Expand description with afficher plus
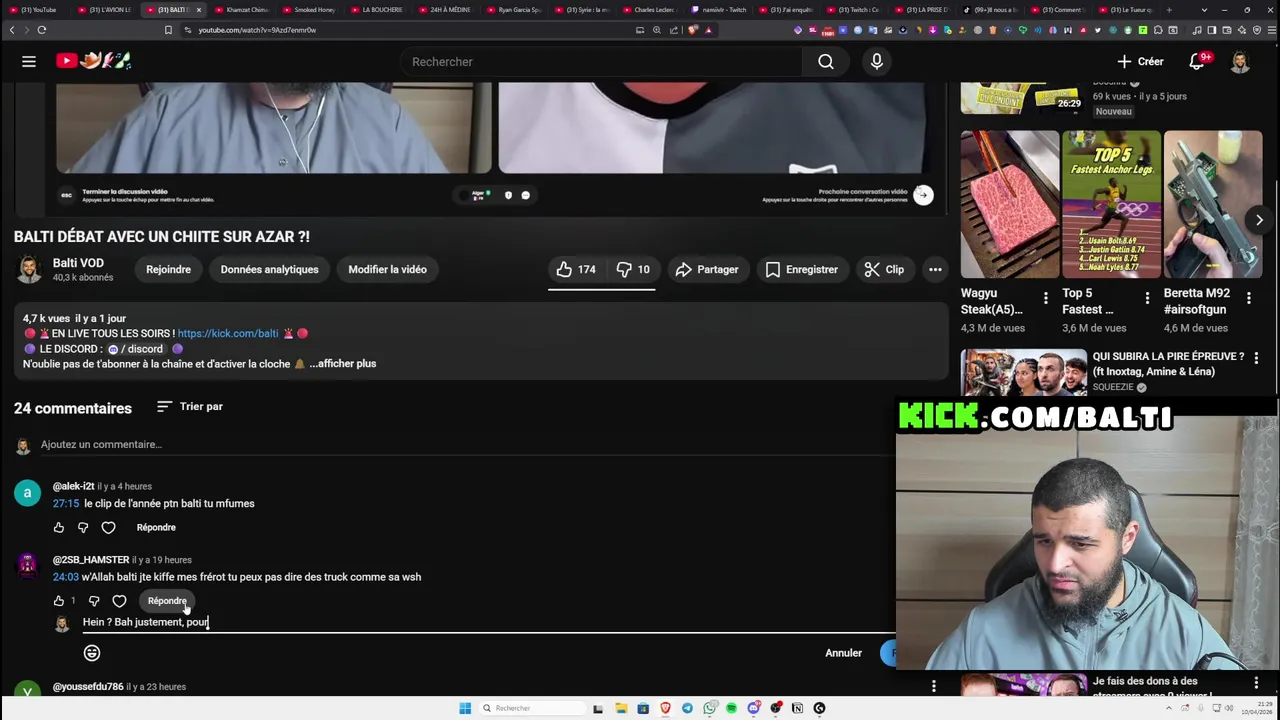This screenshot has height=720, width=1280. click(342, 364)
